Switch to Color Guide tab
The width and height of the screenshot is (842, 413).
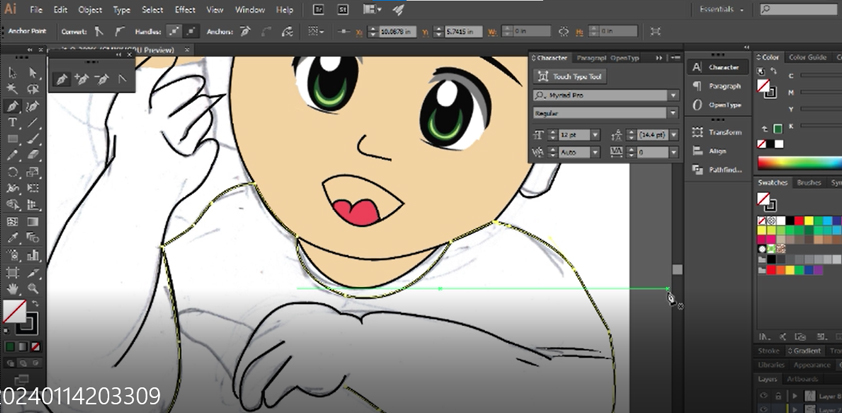(x=807, y=57)
